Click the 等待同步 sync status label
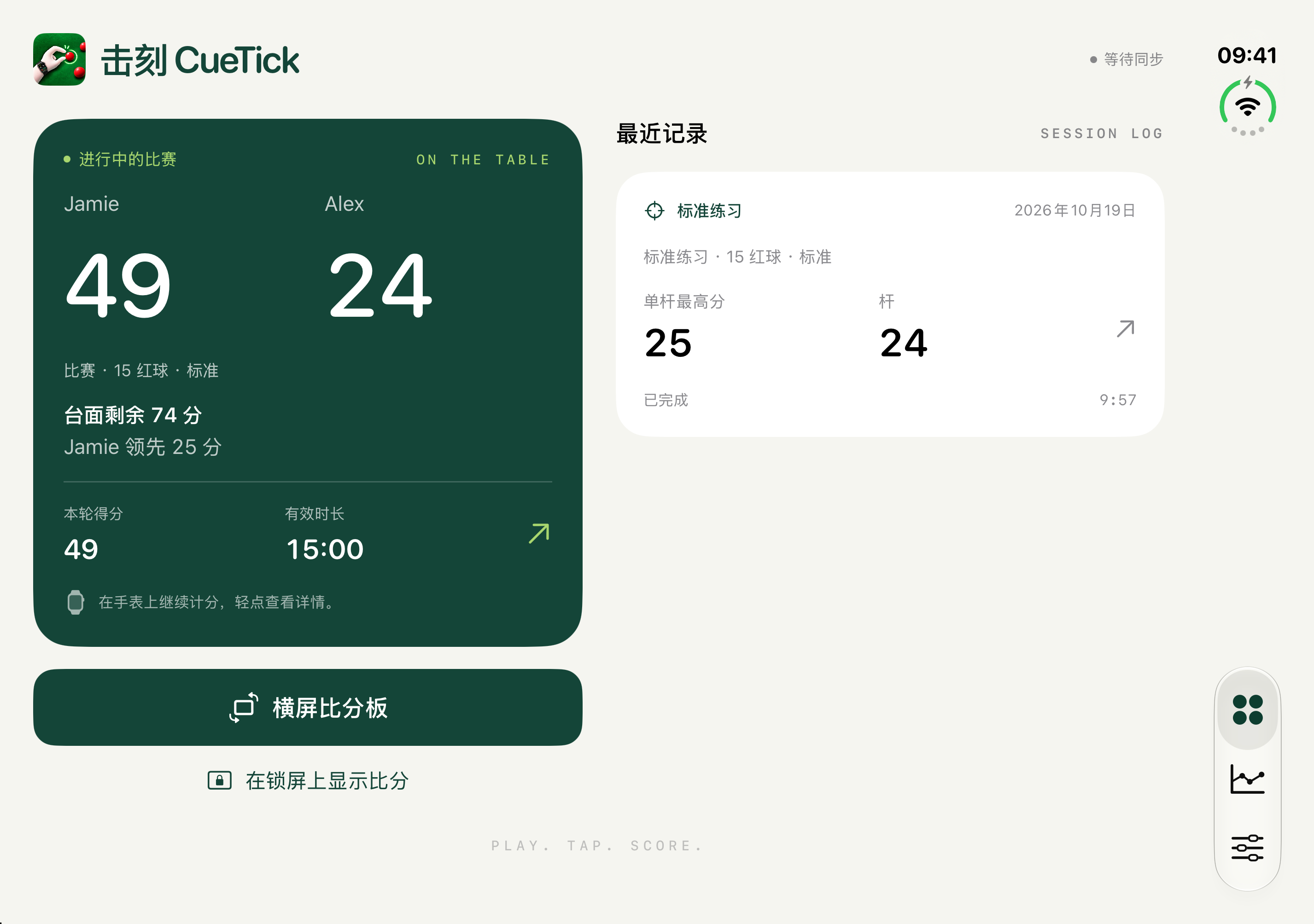Image resolution: width=1314 pixels, height=924 pixels. point(1127,59)
